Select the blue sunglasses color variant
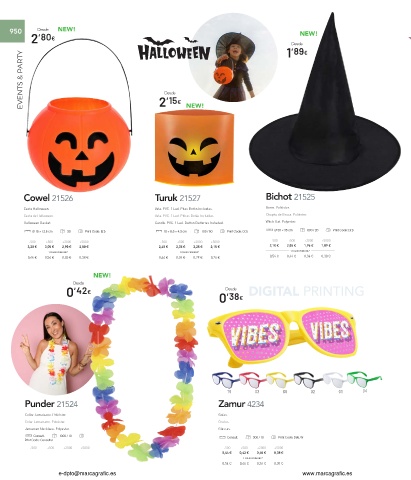 click(x=225, y=380)
